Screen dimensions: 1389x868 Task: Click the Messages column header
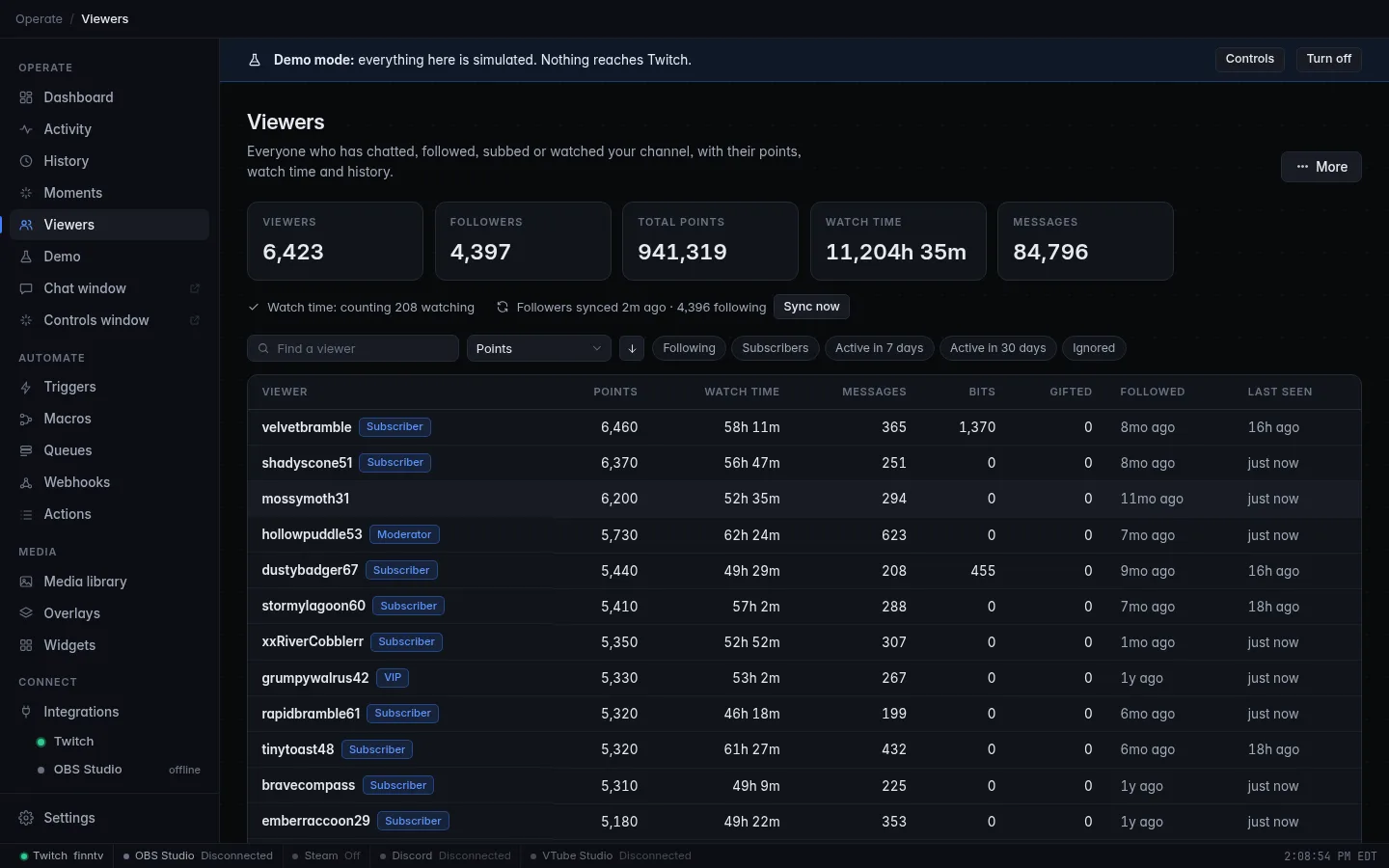(874, 392)
